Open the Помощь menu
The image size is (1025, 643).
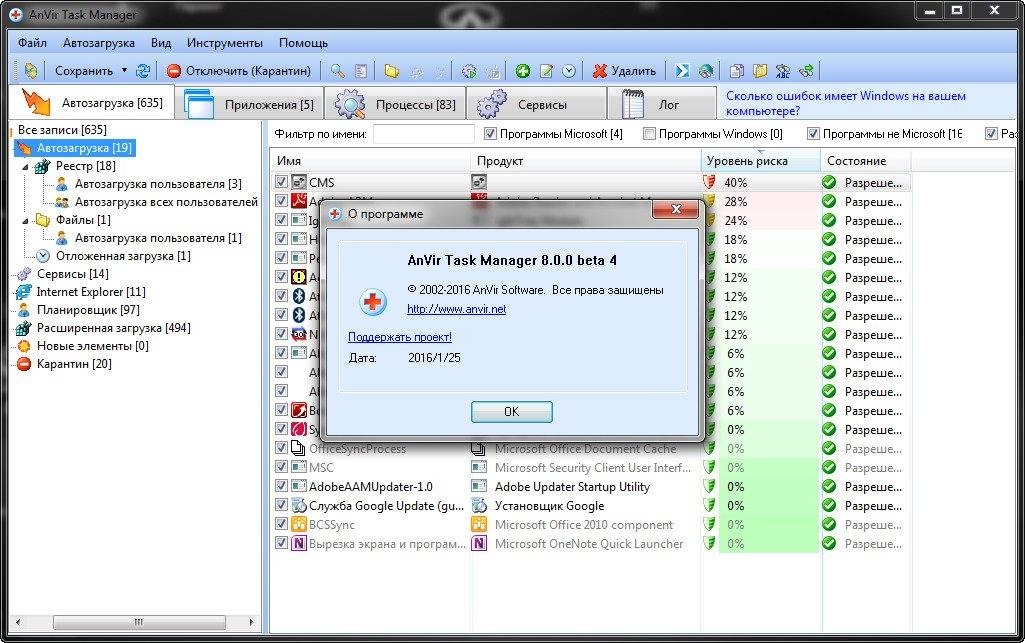point(303,43)
